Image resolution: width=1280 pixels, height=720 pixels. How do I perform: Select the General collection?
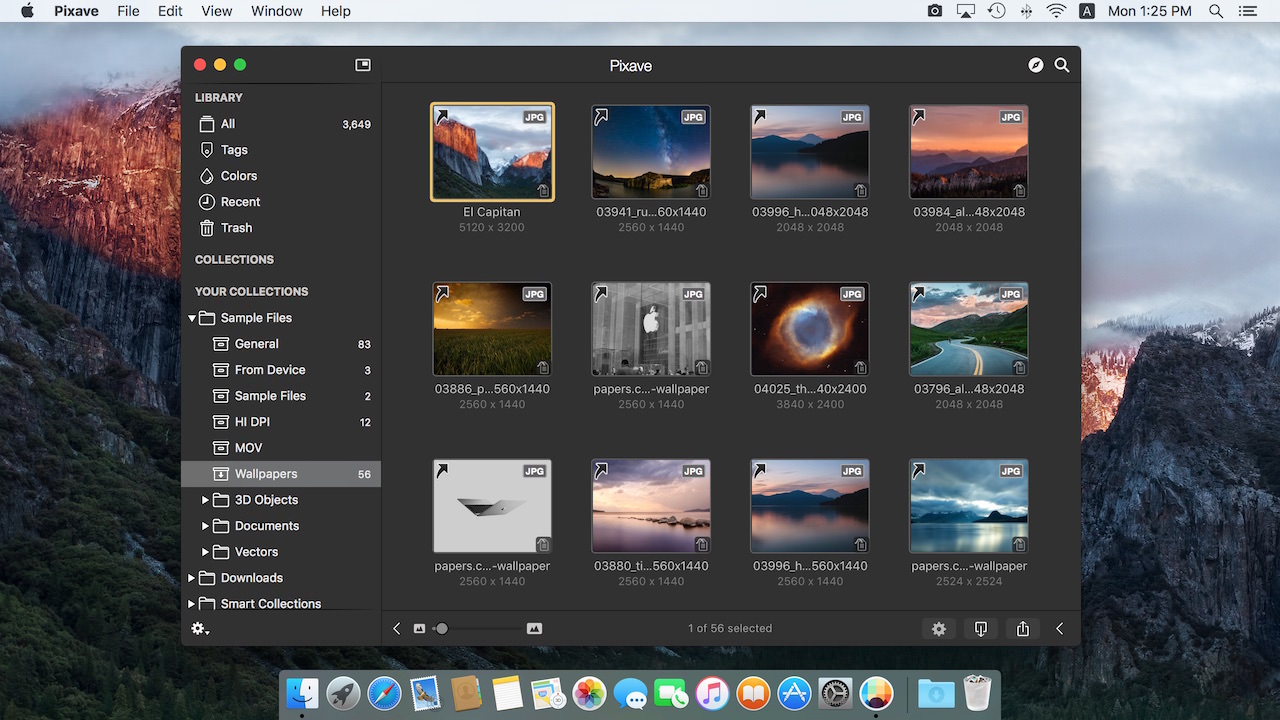tap(281, 344)
